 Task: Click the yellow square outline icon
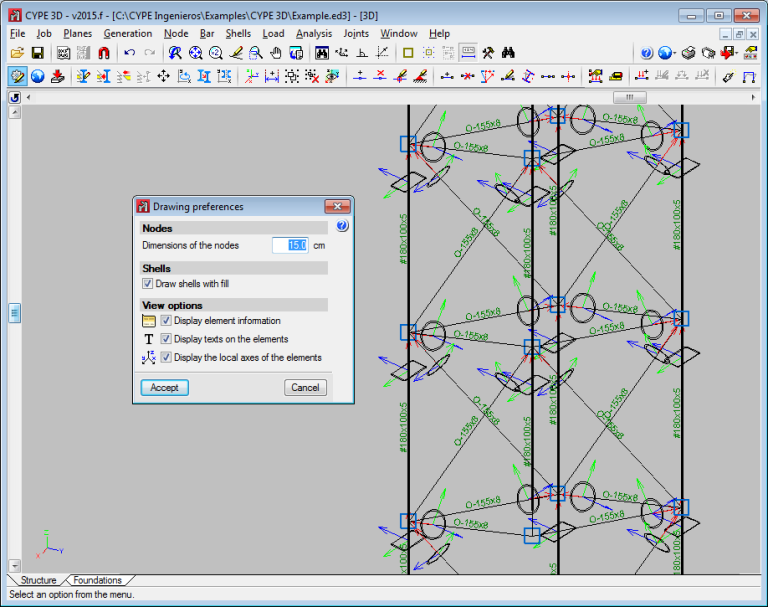click(408, 53)
